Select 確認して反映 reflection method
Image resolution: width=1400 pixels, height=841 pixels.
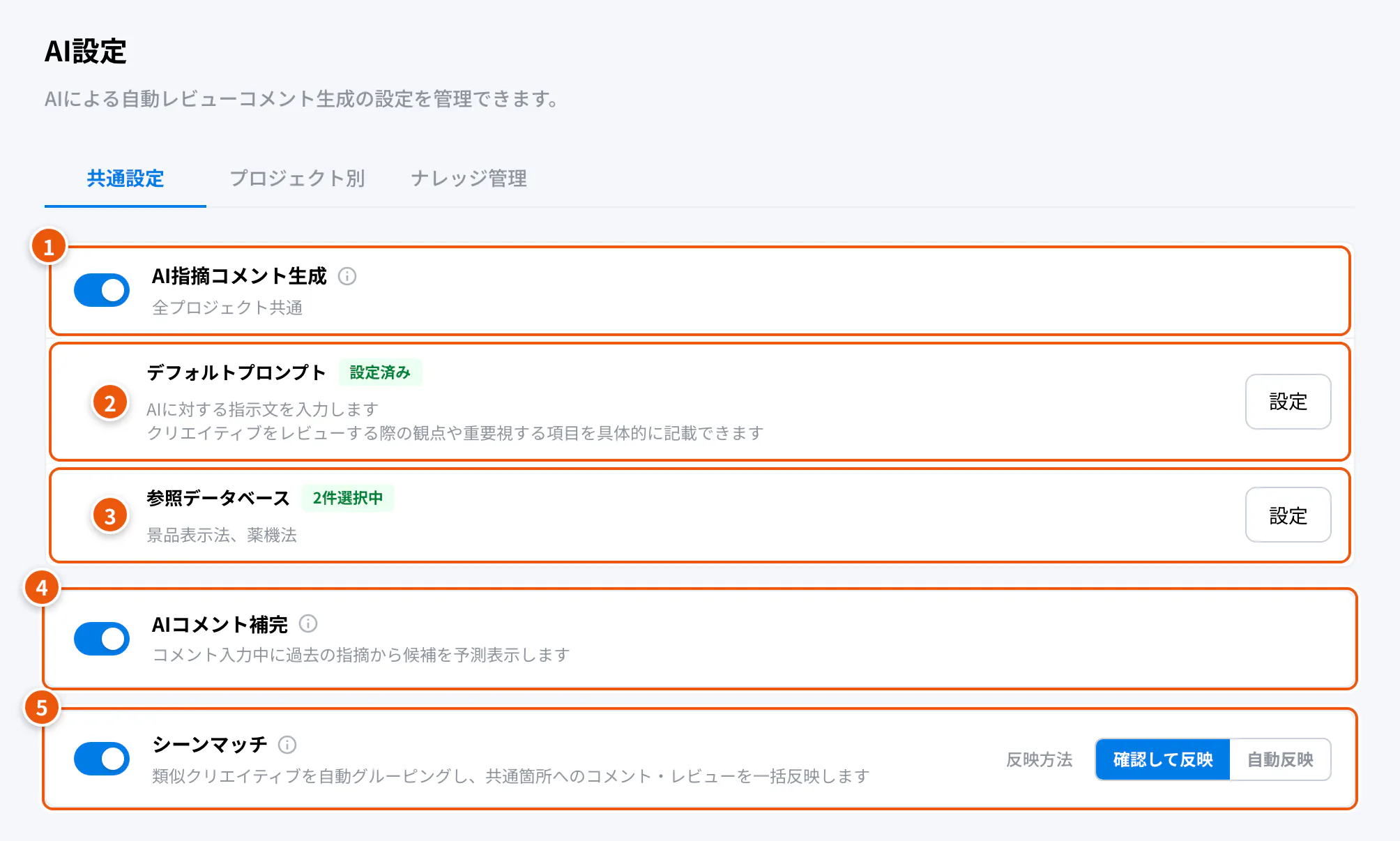coord(1163,759)
